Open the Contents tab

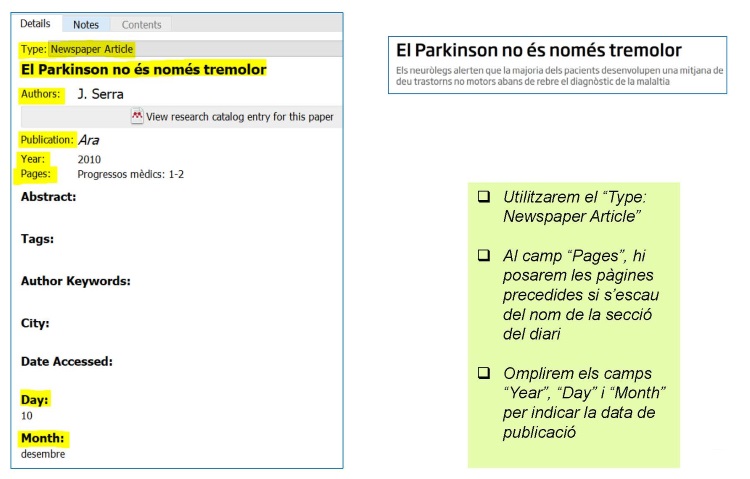(141, 24)
